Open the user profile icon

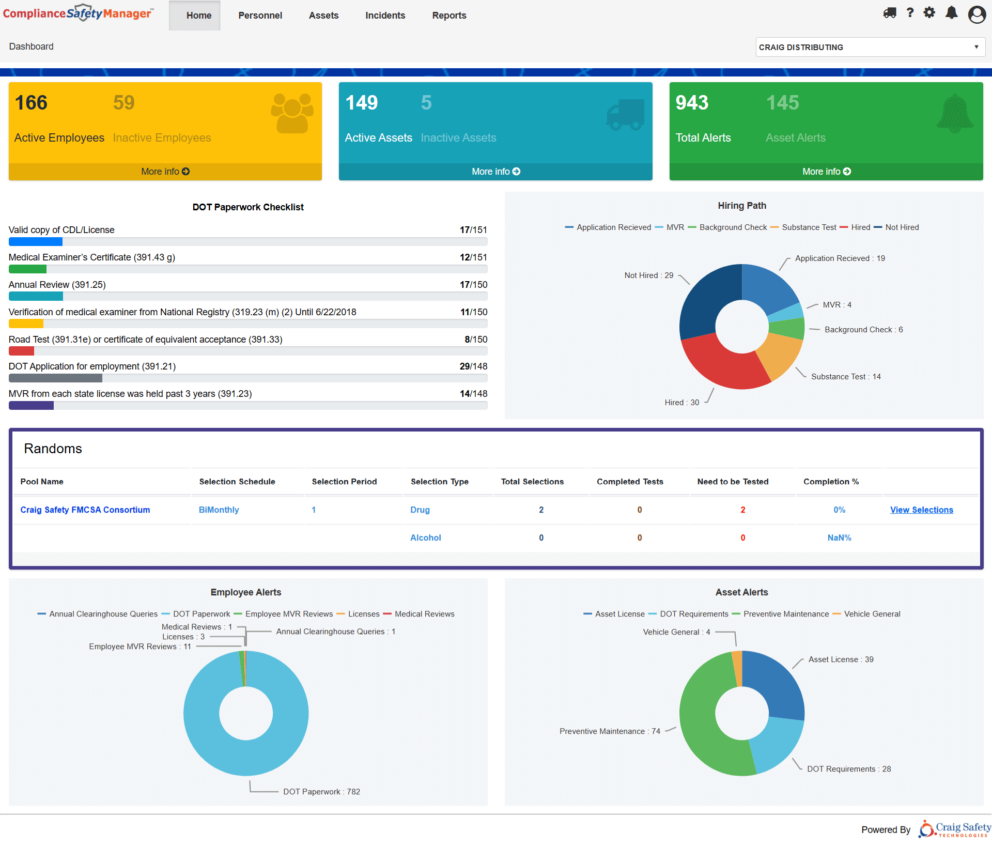(x=976, y=14)
